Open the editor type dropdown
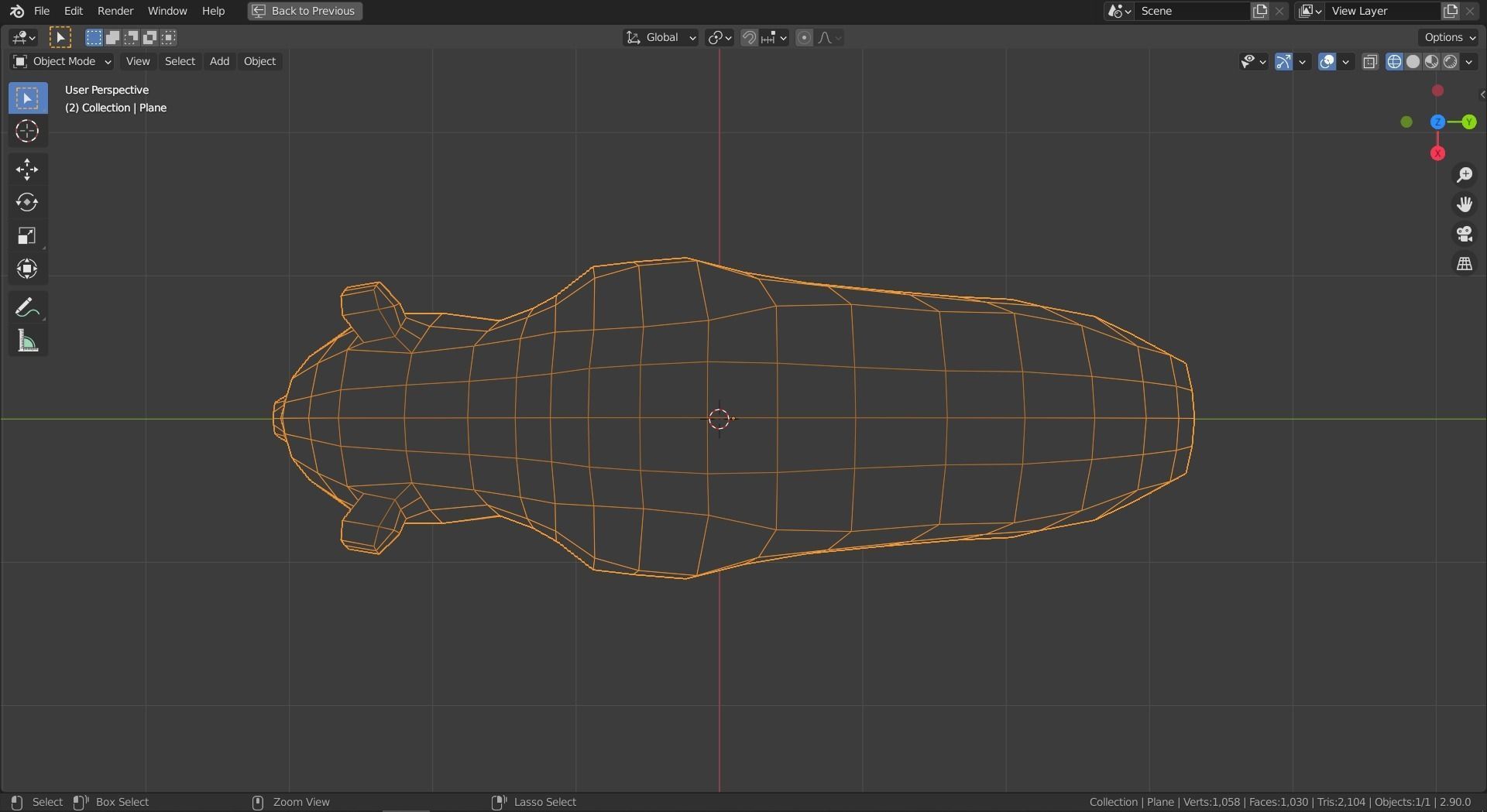 (24, 37)
